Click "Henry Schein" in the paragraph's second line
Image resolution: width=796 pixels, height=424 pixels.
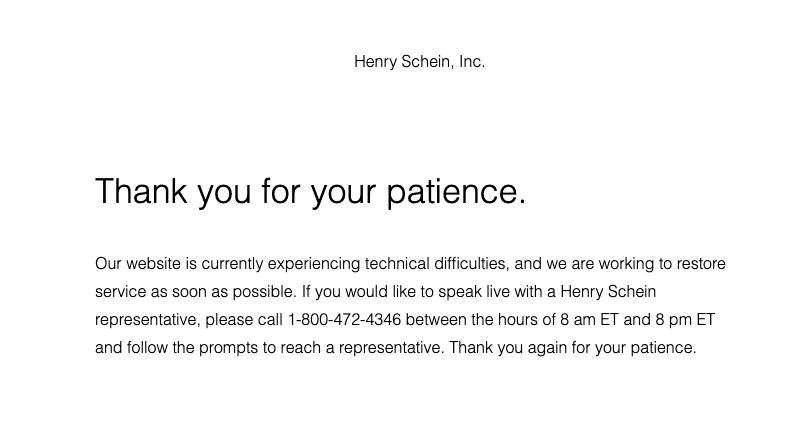pyautogui.click(x=608, y=292)
